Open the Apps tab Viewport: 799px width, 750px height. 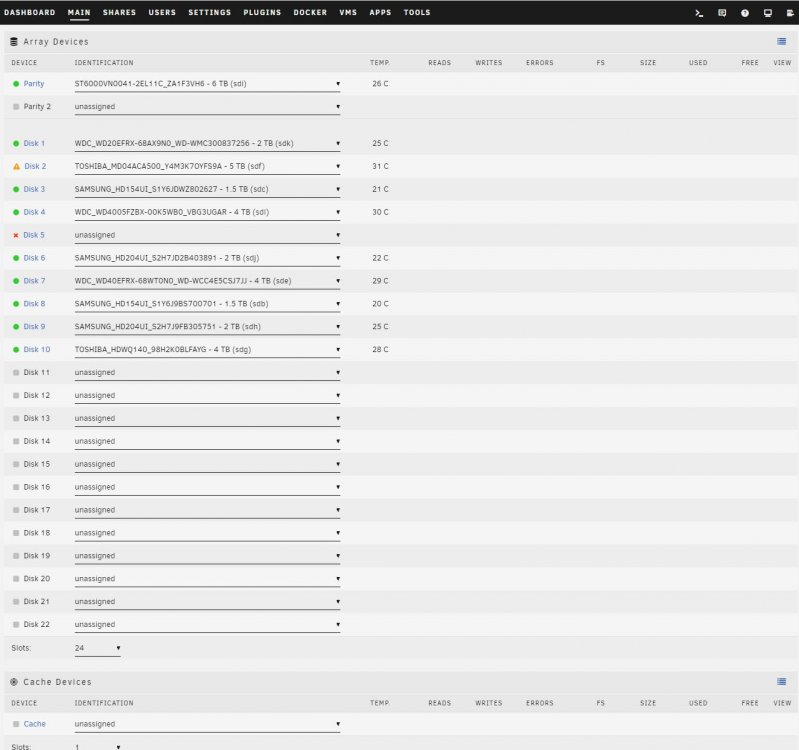tap(380, 12)
